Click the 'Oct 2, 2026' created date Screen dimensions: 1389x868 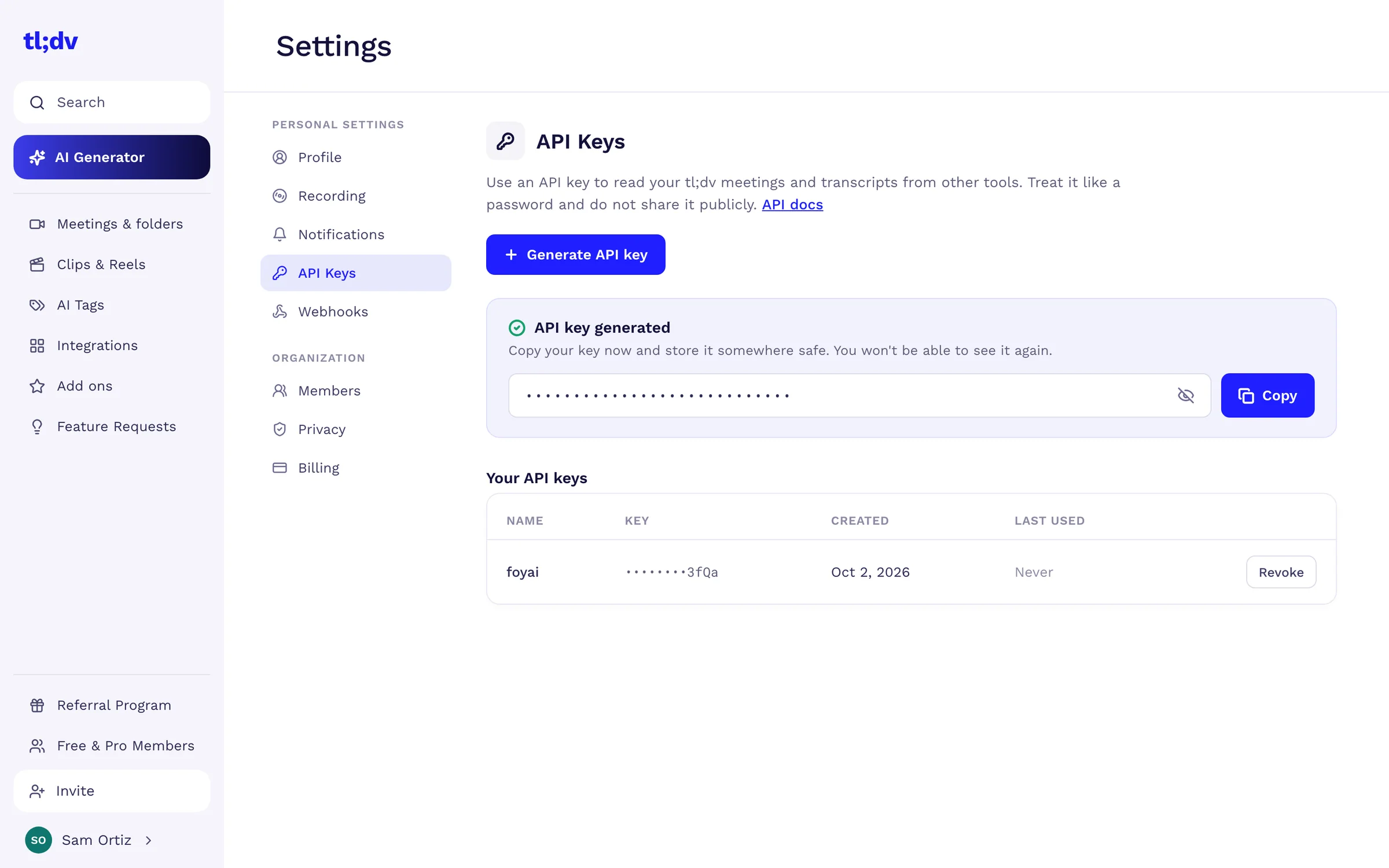(x=870, y=572)
